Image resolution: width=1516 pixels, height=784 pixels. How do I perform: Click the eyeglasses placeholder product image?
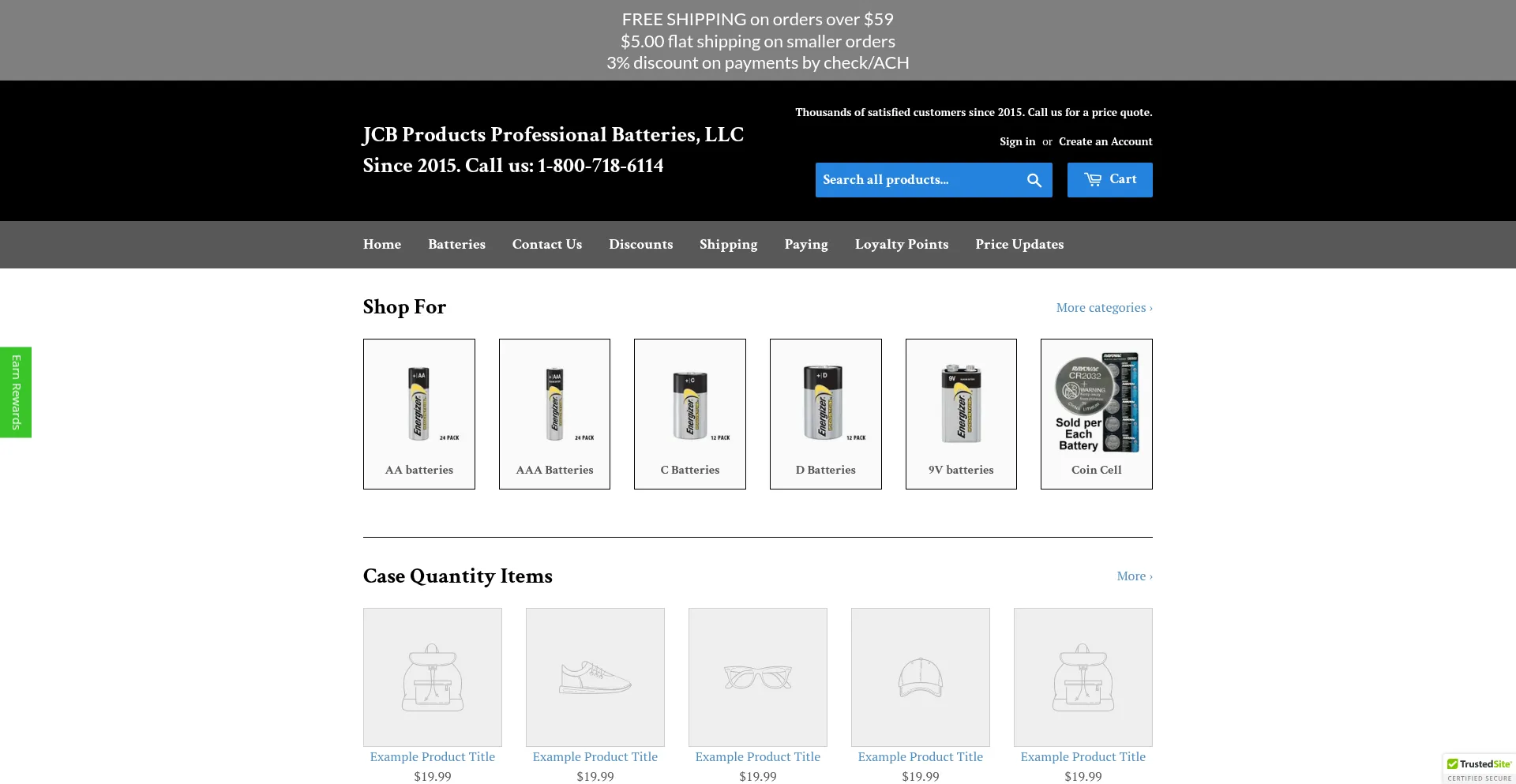click(x=758, y=677)
